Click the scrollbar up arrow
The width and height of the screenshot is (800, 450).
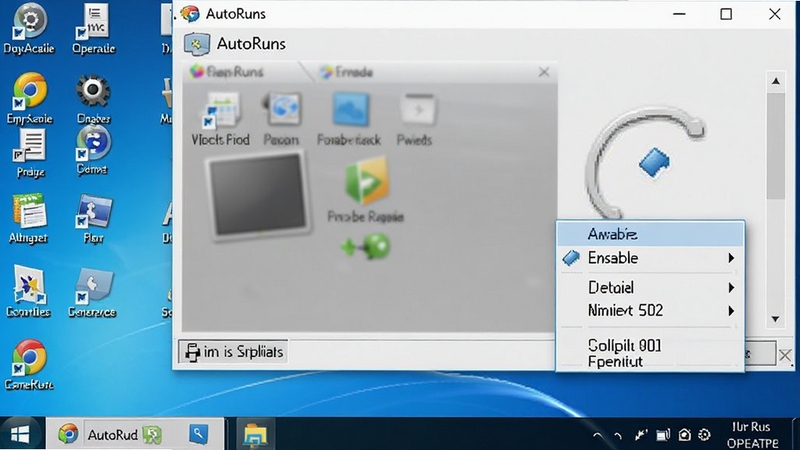(x=776, y=81)
